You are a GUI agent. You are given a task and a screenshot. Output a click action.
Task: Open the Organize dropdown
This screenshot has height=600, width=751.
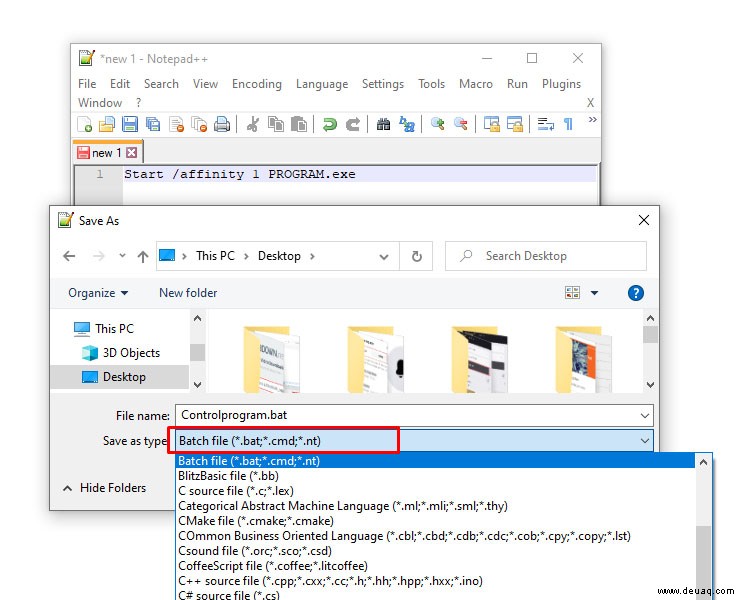point(98,293)
